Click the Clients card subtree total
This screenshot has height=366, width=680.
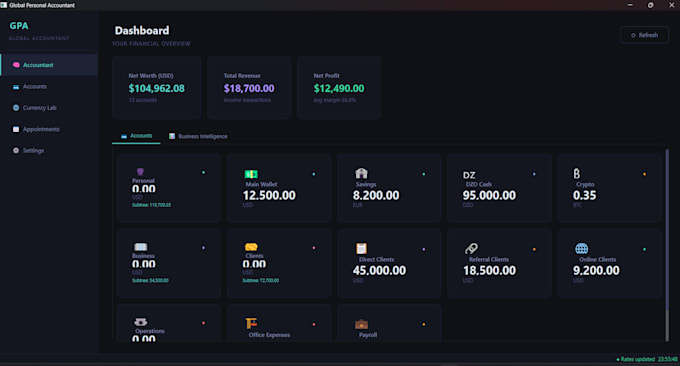261,281
